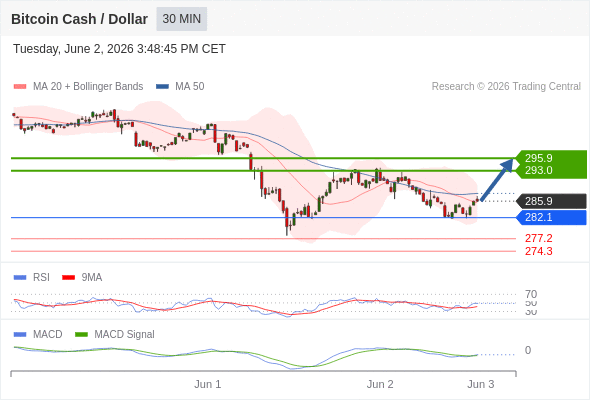Click the MACD zero level label
This screenshot has height=400, width=590.
click(528, 350)
